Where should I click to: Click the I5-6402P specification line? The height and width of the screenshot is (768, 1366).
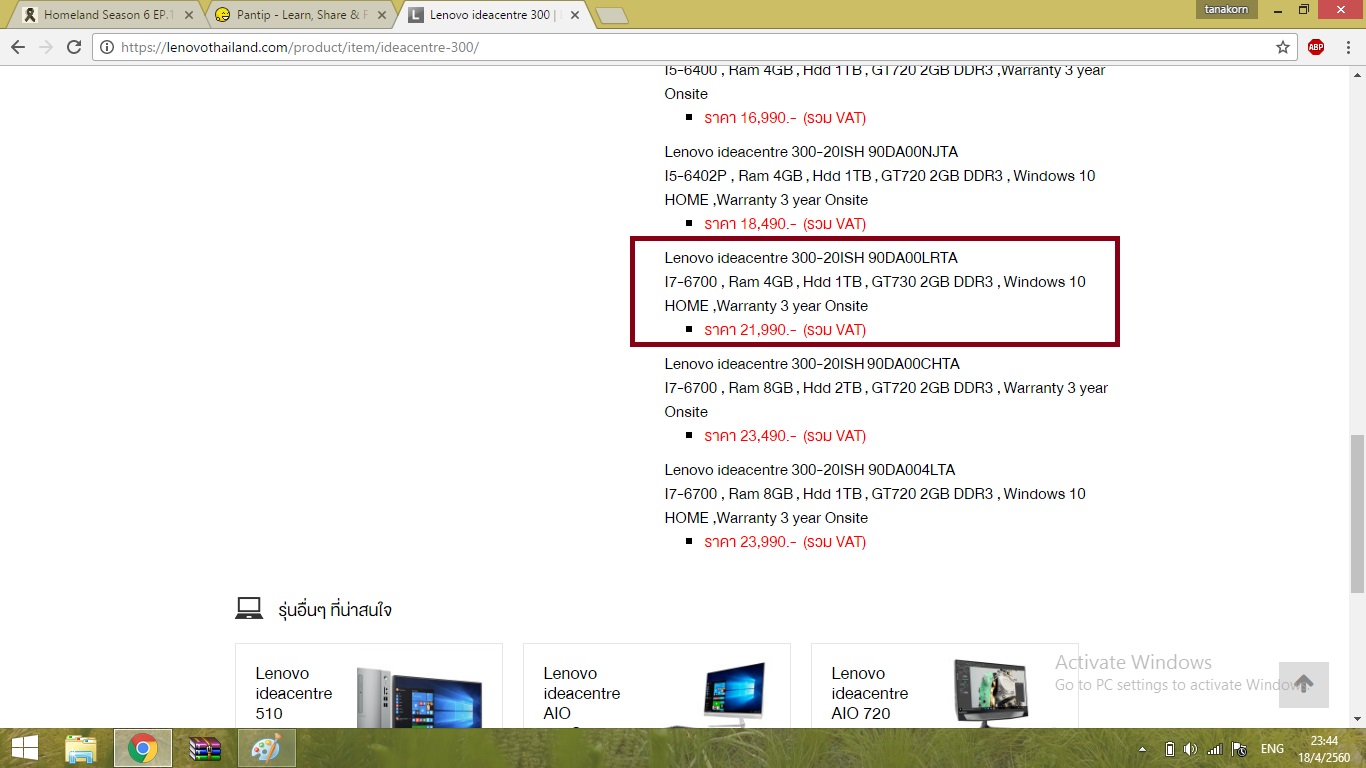[x=880, y=176]
